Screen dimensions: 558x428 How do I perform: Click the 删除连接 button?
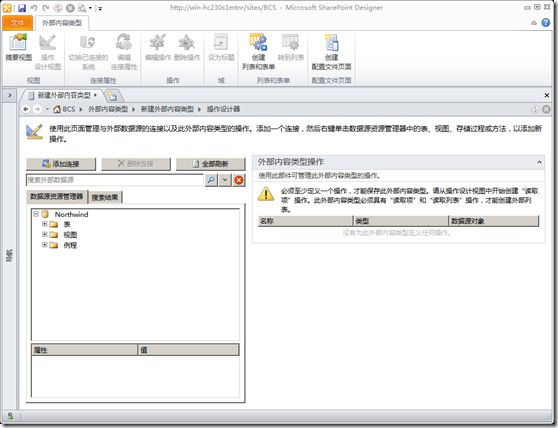[x=136, y=164]
